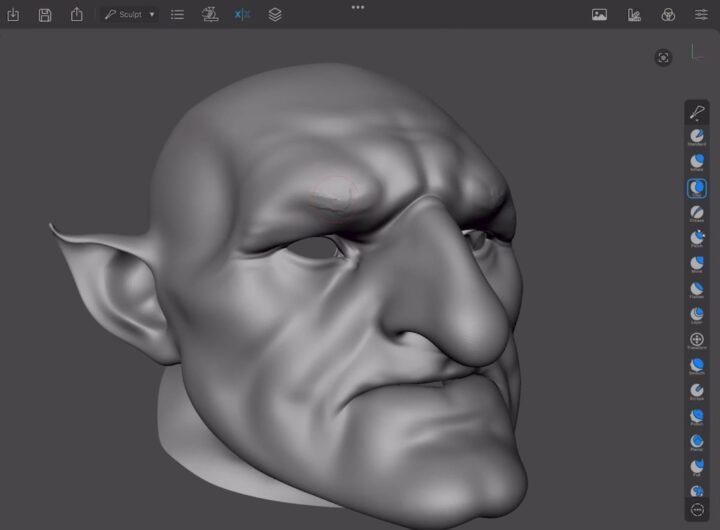Viewport: 720px width, 530px height.
Task: Expand the brush category dropdown above Standard
Action: point(697,113)
